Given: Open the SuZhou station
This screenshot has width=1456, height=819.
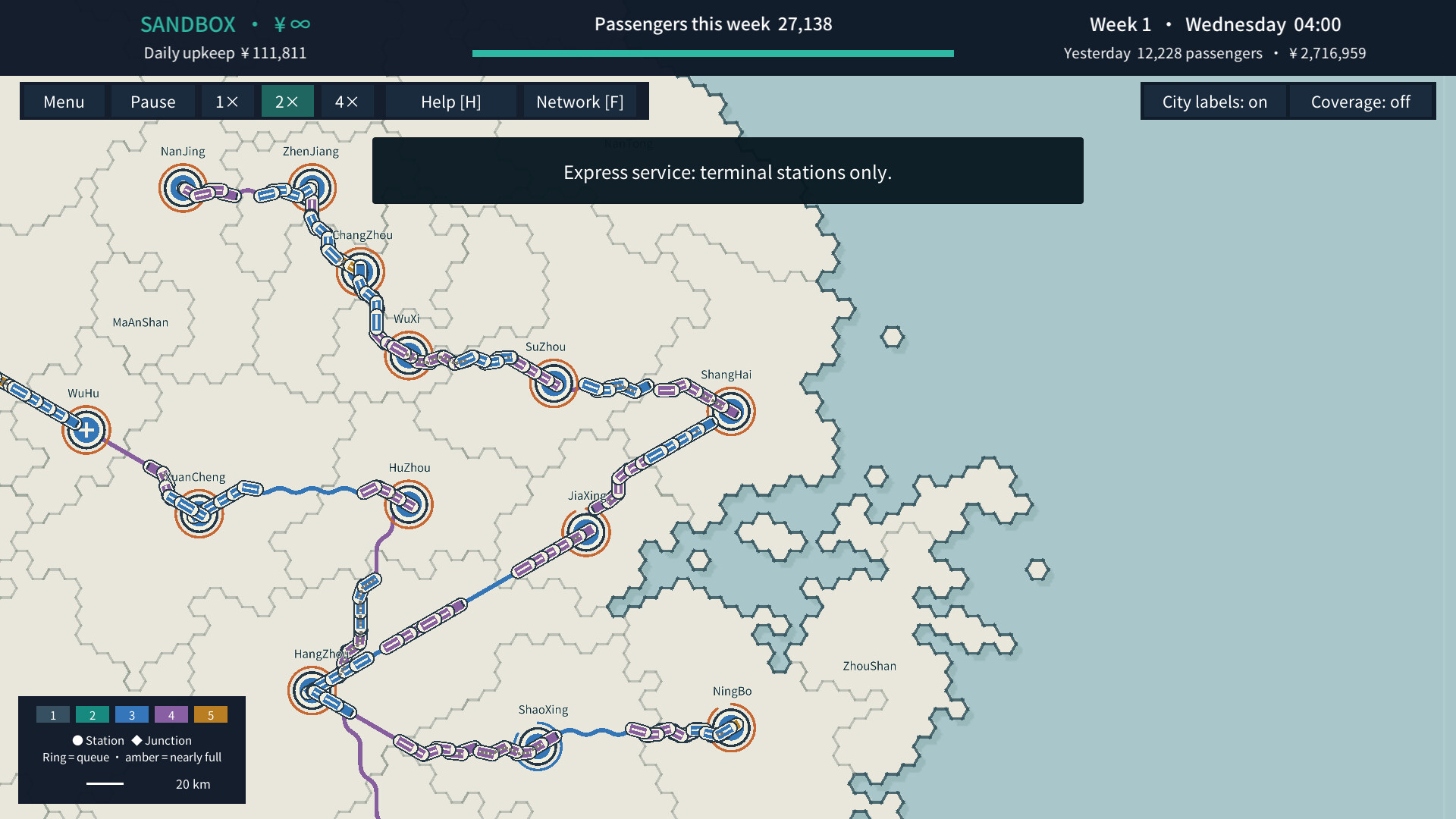Looking at the screenshot, I should (553, 383).
